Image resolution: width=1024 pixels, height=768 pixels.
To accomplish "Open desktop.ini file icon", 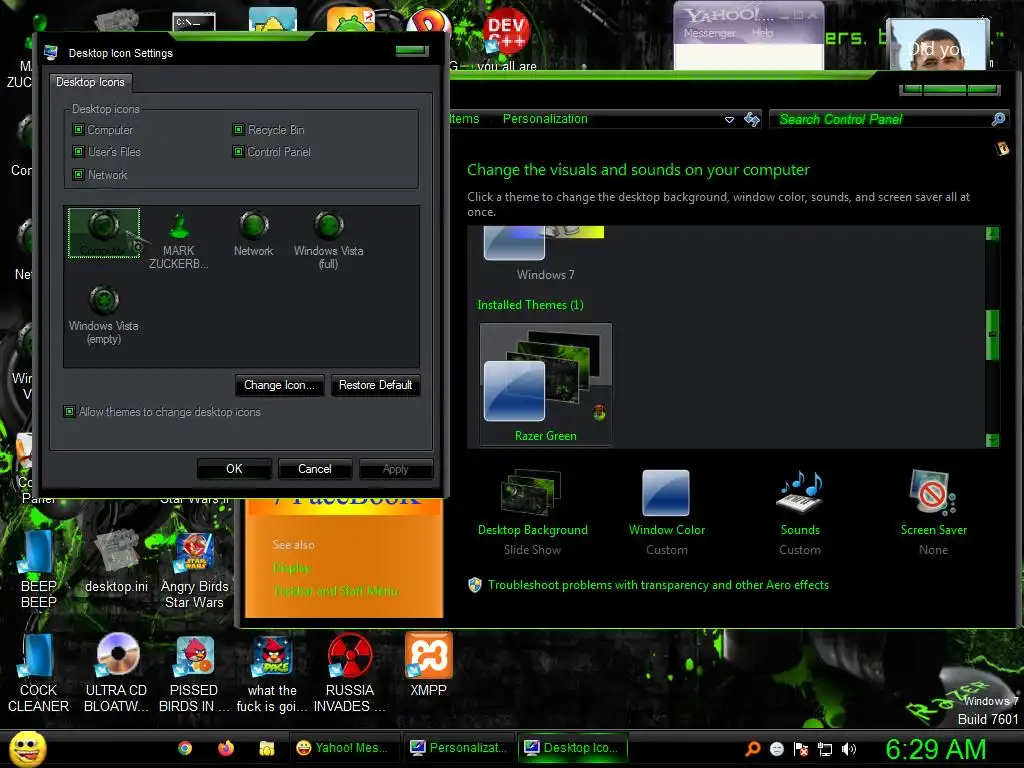I will [116, 563].
